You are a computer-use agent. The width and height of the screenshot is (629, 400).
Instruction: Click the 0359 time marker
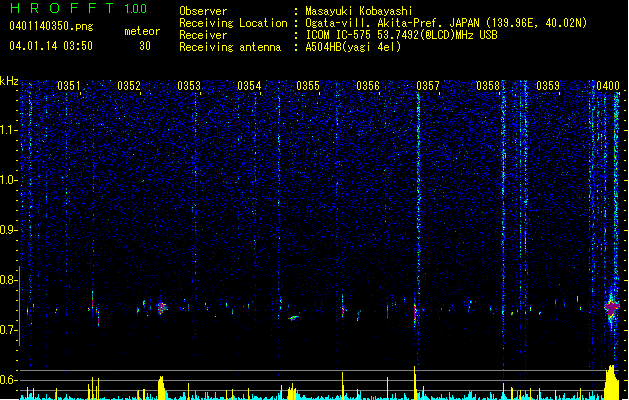click(548, 86)
